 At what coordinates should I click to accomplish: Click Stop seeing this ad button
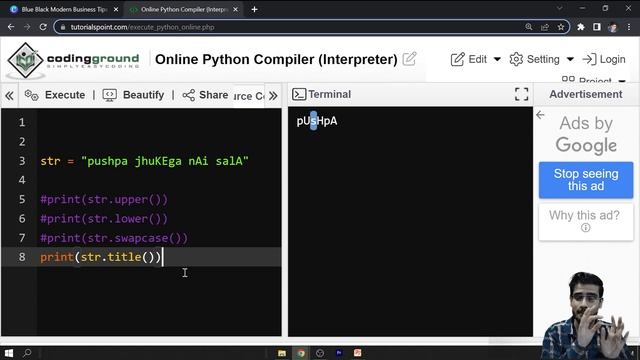click(586, 180)
